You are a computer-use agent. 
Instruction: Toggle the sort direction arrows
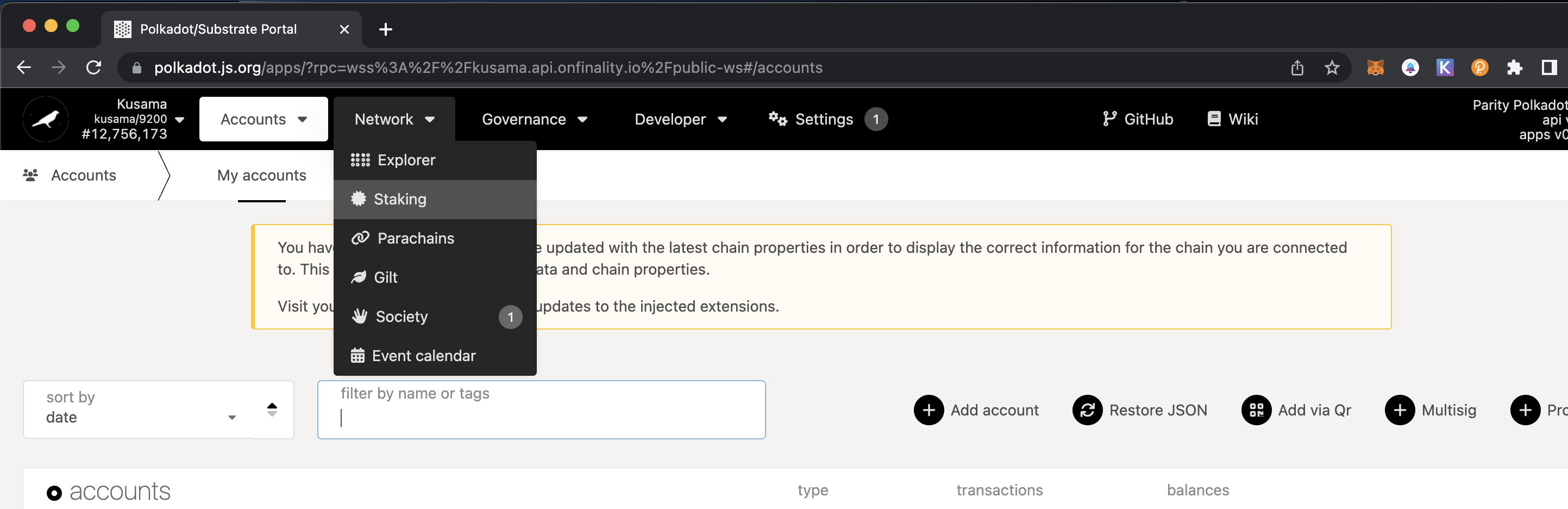[x=272, y=409]
